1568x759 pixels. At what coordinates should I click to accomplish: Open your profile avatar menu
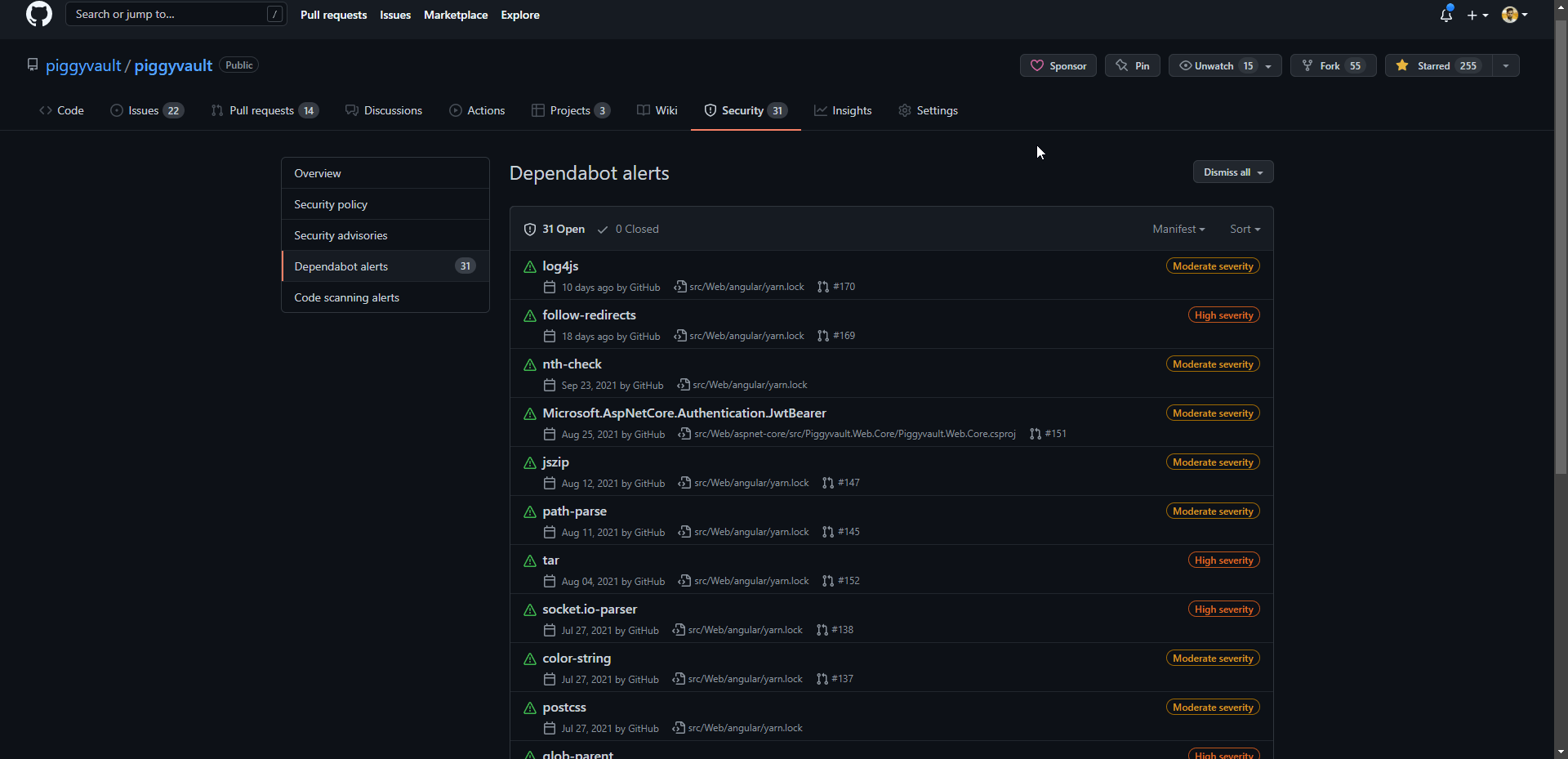click(1513, 15)
